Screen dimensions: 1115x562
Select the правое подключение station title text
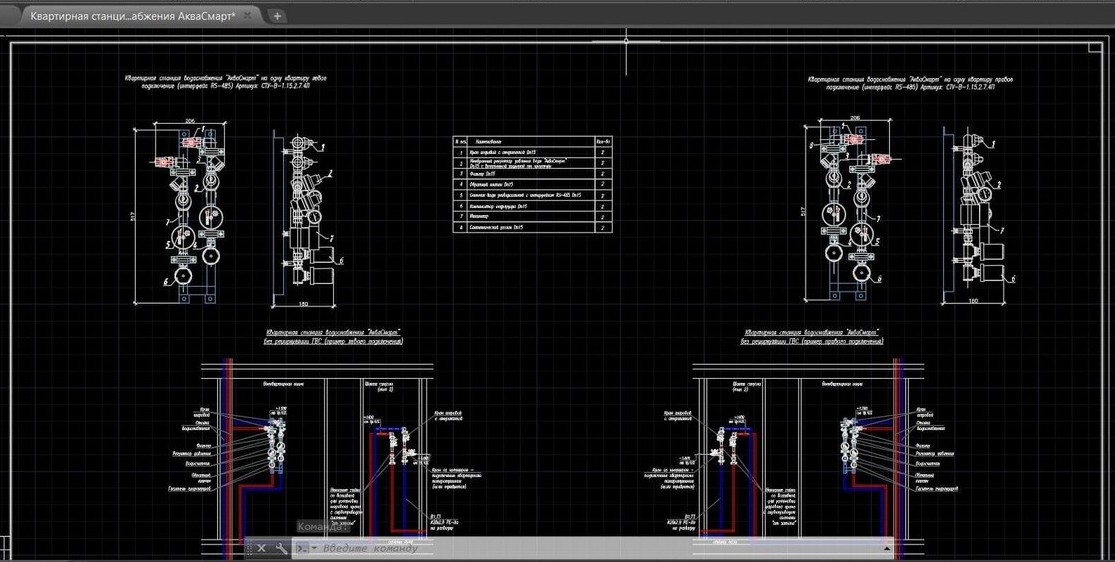tap(911, 82)
